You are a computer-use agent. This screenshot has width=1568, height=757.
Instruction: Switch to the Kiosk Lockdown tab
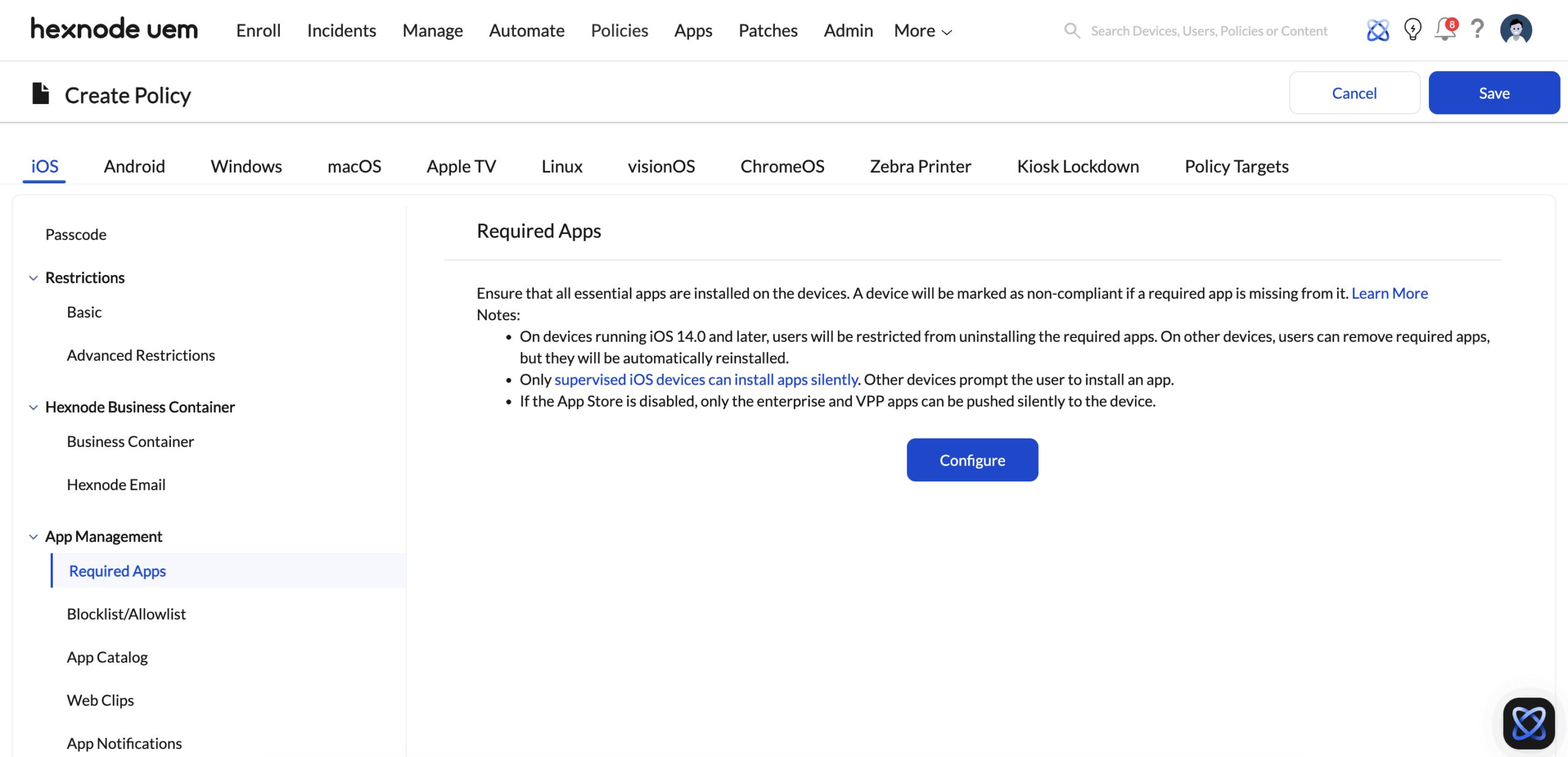(1078, 166)
